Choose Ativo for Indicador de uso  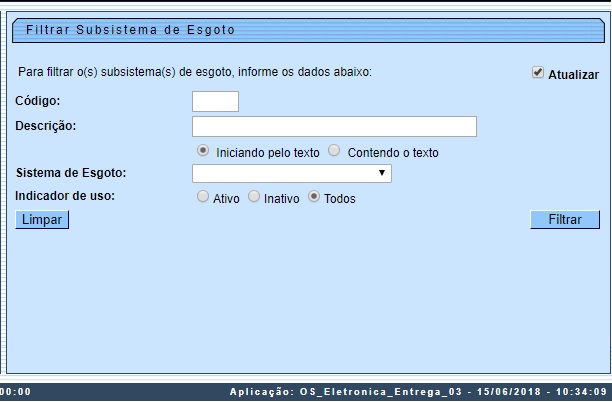point(203,197)
